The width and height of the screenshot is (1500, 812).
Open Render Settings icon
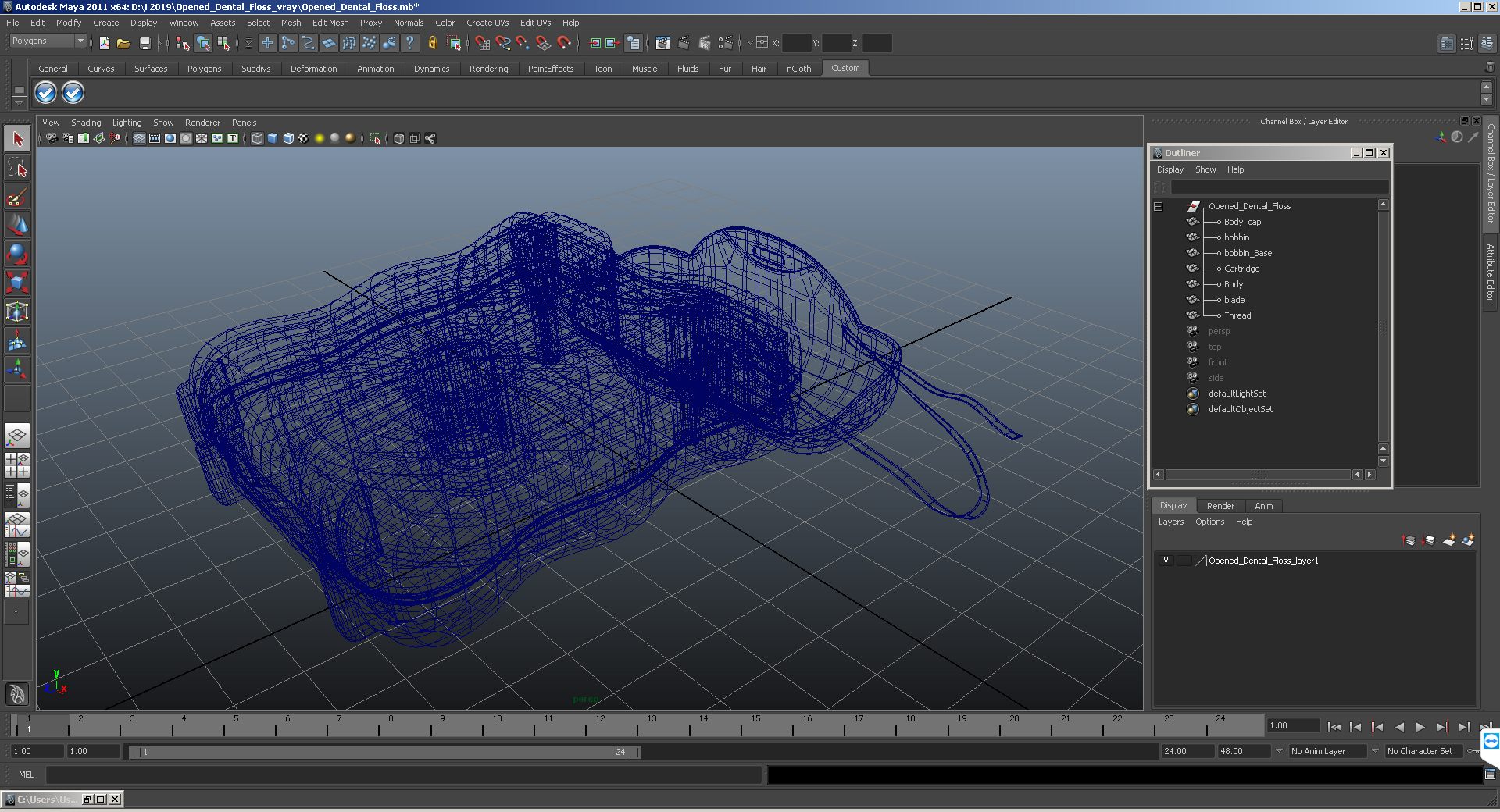pyautogui.click(x=725, y=43)
